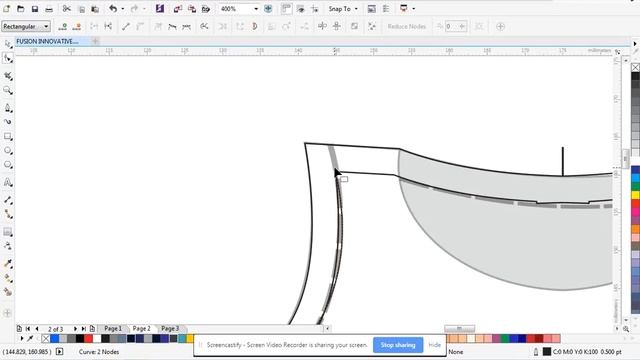The width and height of the screenshot is (640, 360).
Task: Publish to PDF
Action: coord(206,9)
